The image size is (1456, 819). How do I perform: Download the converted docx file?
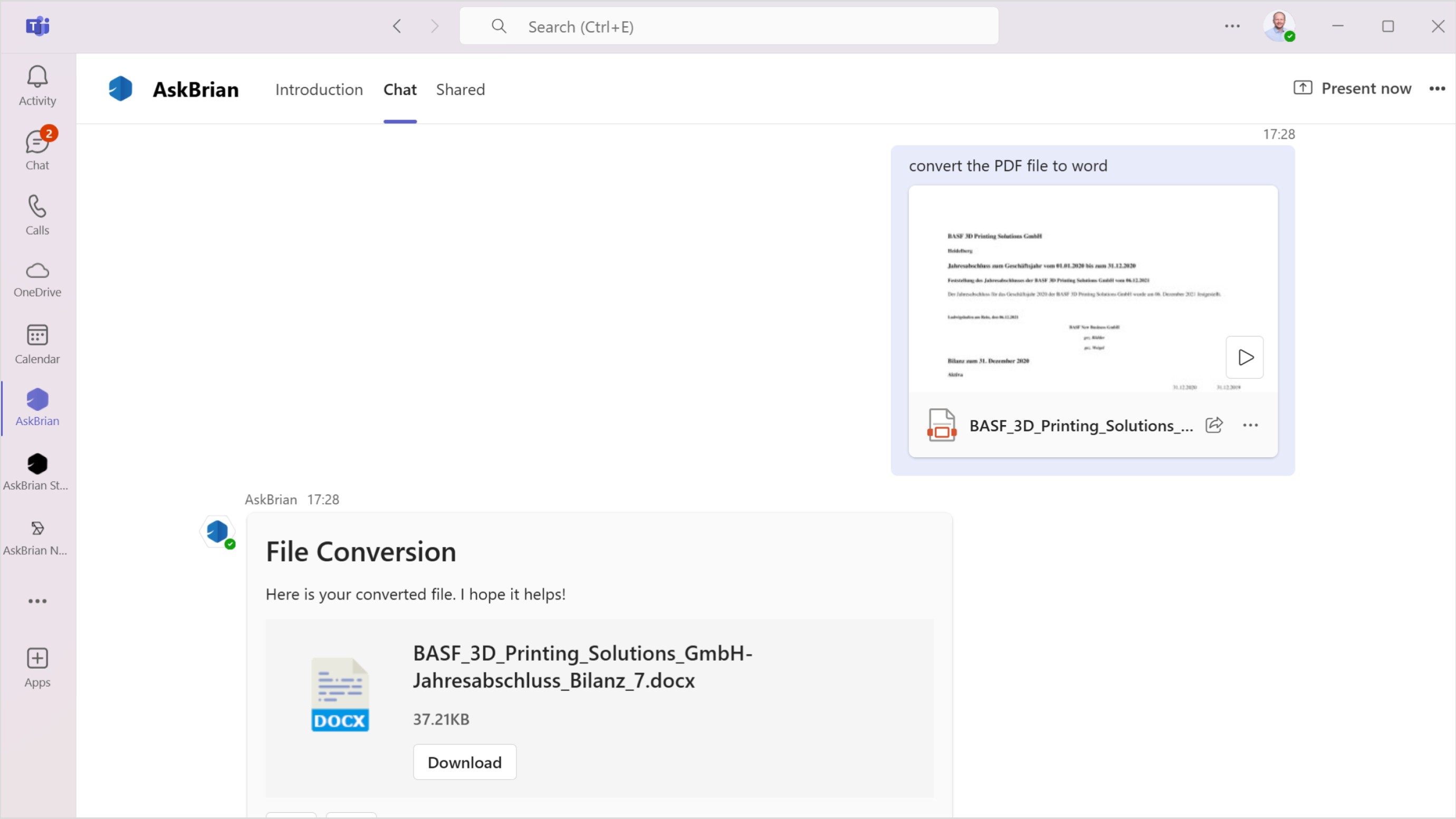pyautogui.click(x=464, y=762)
